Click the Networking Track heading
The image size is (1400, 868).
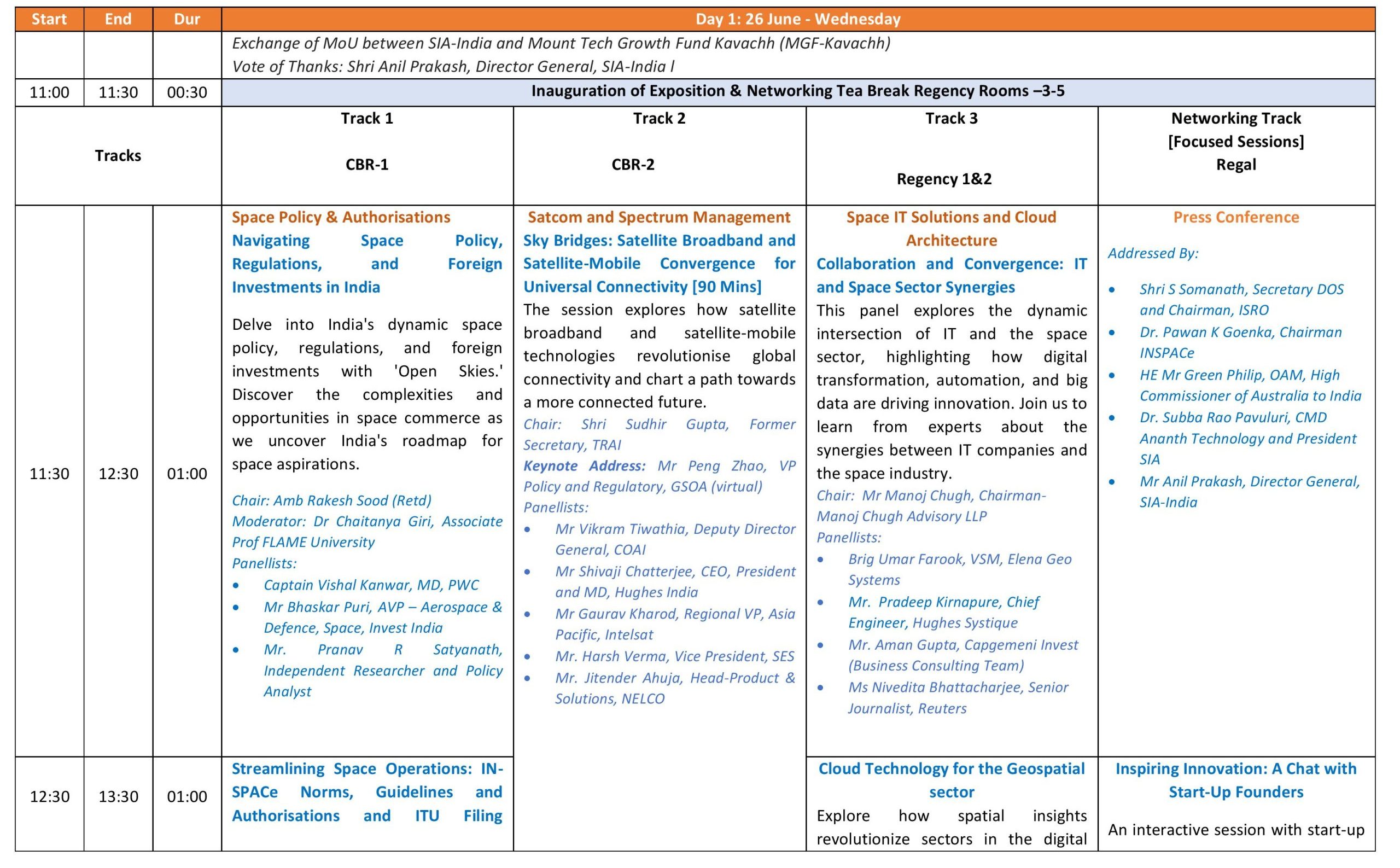1235,118
